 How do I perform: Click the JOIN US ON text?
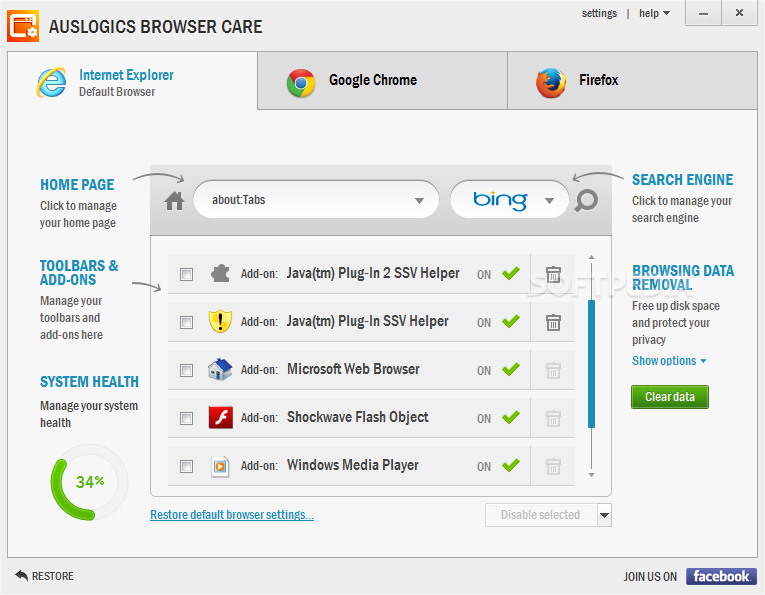click(x=650, y=576)
